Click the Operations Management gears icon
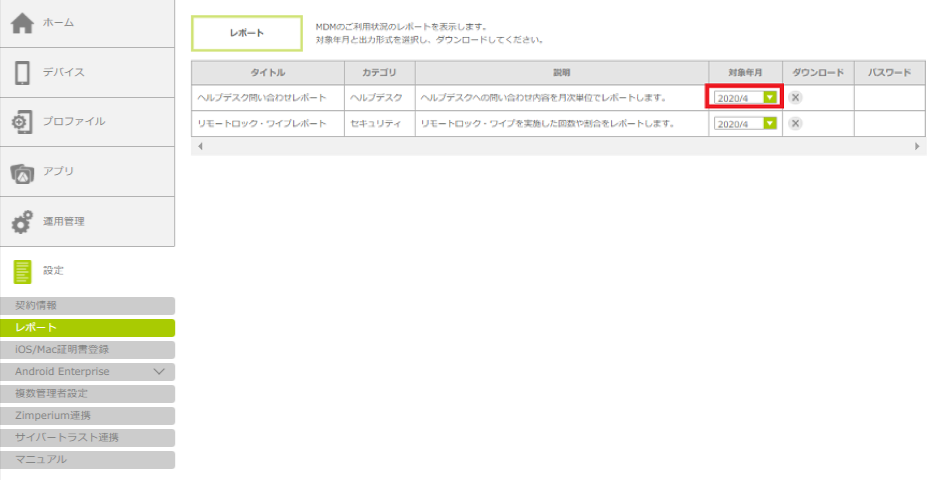 click(22, 221)
